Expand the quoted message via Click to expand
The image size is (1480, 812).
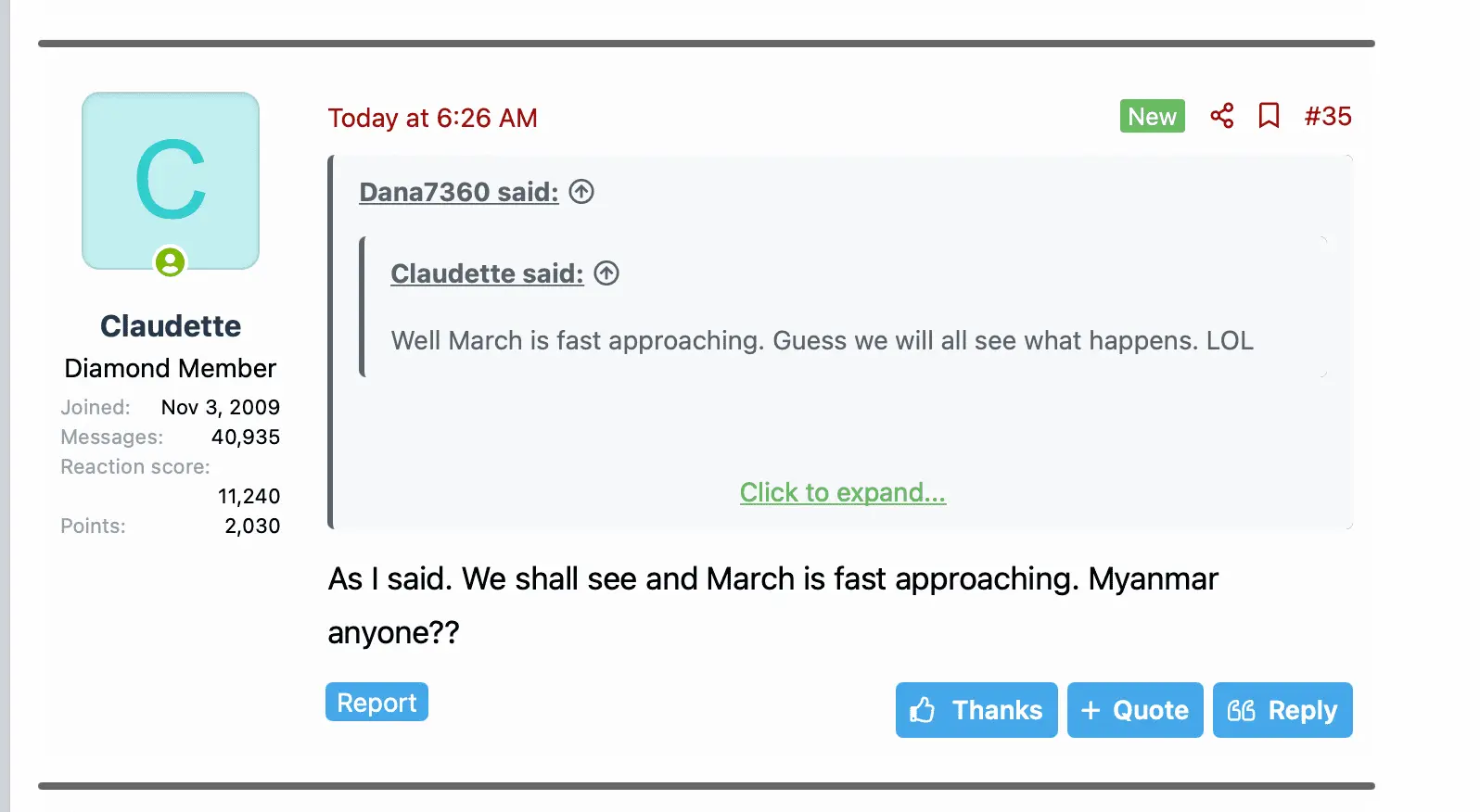[842, 492]
